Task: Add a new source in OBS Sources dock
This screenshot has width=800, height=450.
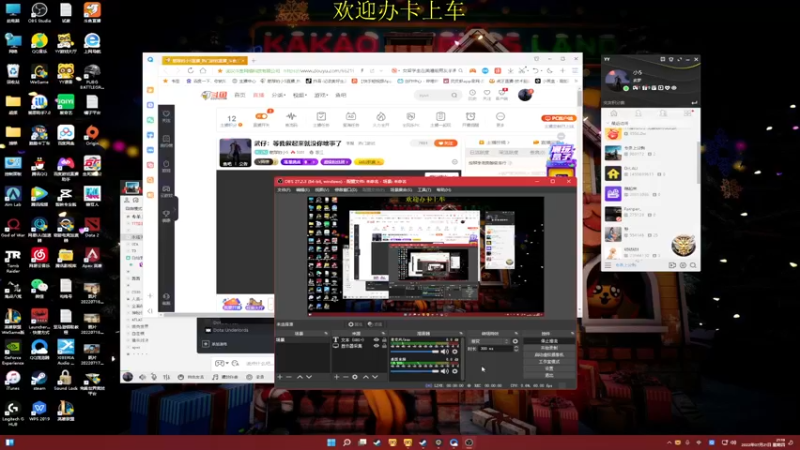Action: pyautogui.click(x=337, y=377)
